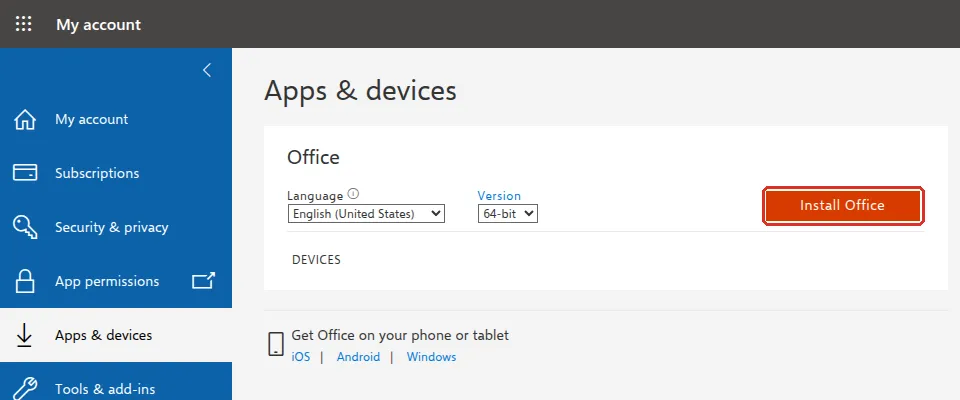The height and width of the screenshot is (400, 960).
Task: Click the card icon beside Subscriptions
Action: click(24, 173)
